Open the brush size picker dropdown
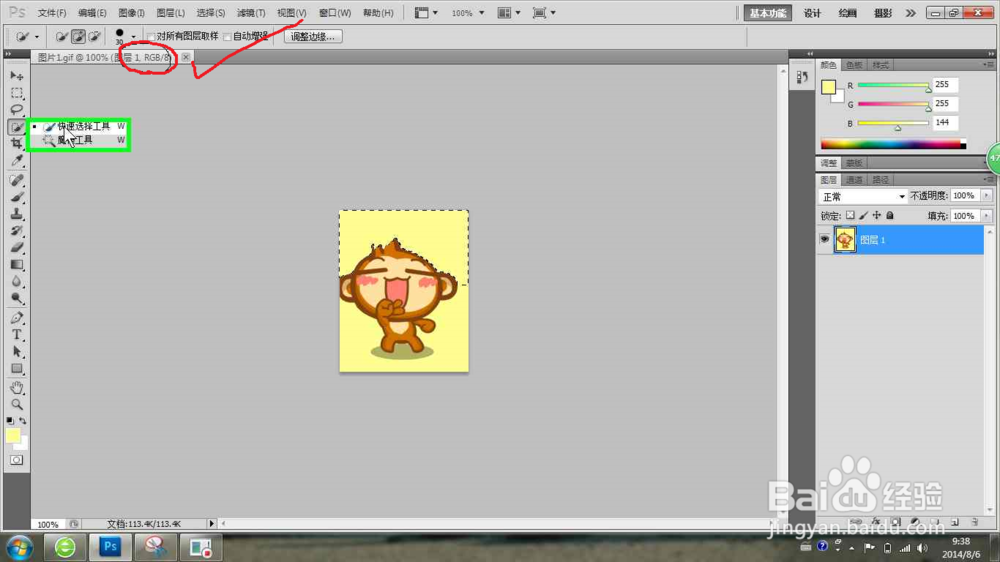The image size is (1000, 562). [133, 37]
